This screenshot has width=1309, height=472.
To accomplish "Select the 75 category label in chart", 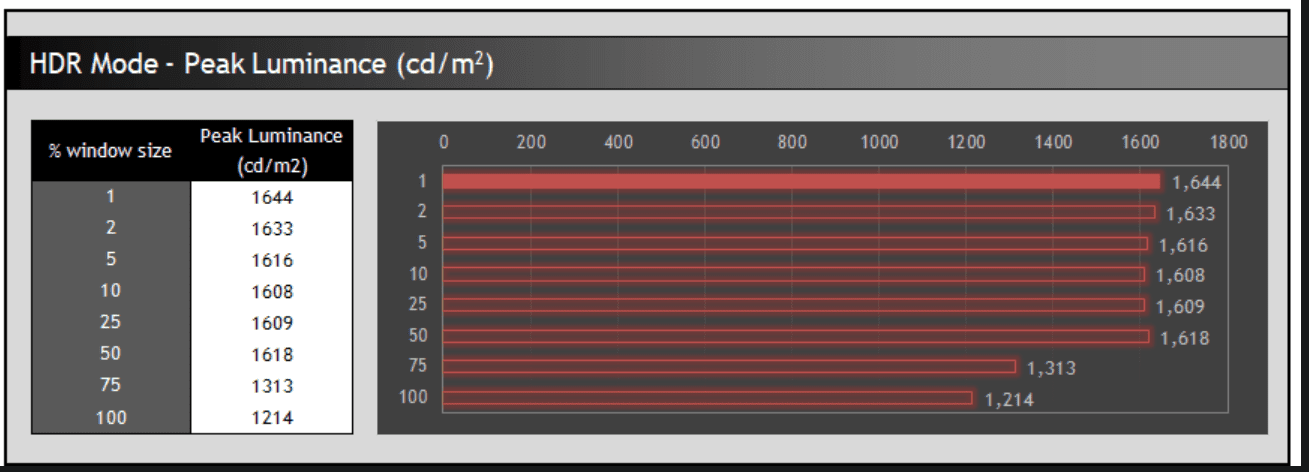I will 418,366.
